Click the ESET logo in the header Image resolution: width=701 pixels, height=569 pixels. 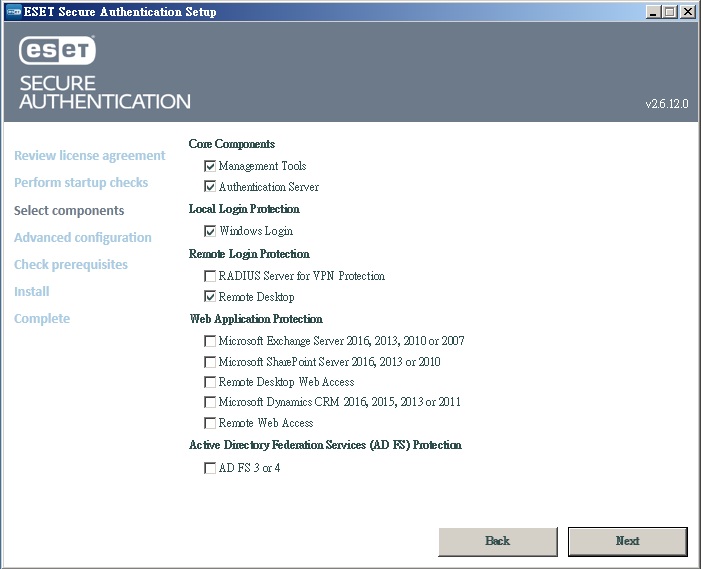(57, 50)
